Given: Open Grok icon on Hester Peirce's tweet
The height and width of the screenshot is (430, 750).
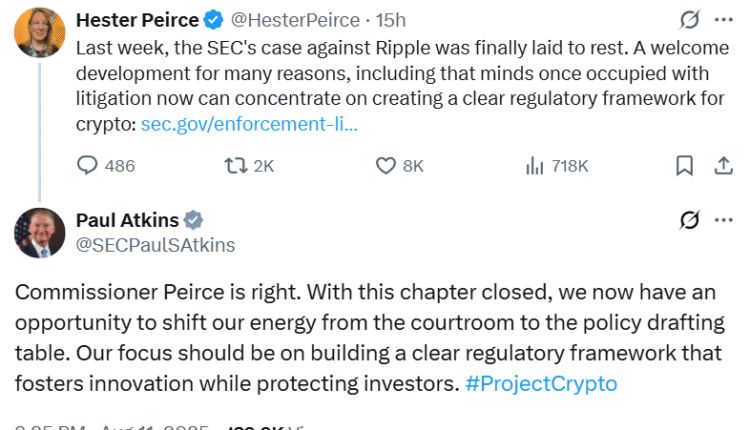Looking at the screenshot, I should point(688,20).
